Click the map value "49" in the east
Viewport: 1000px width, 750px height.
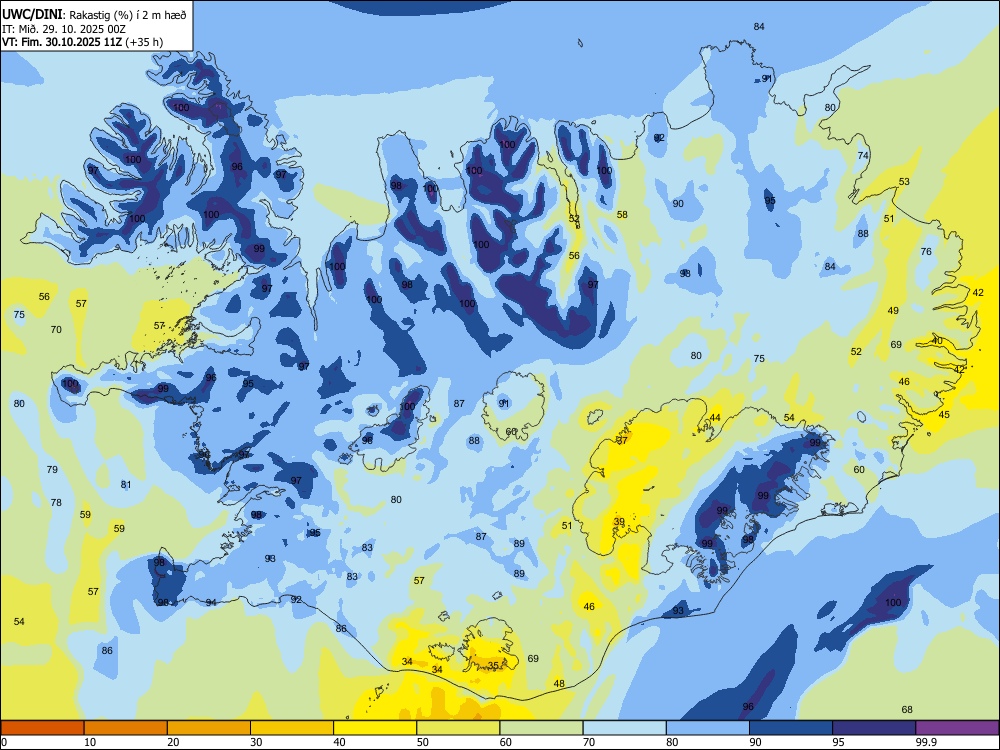point(893,311)
